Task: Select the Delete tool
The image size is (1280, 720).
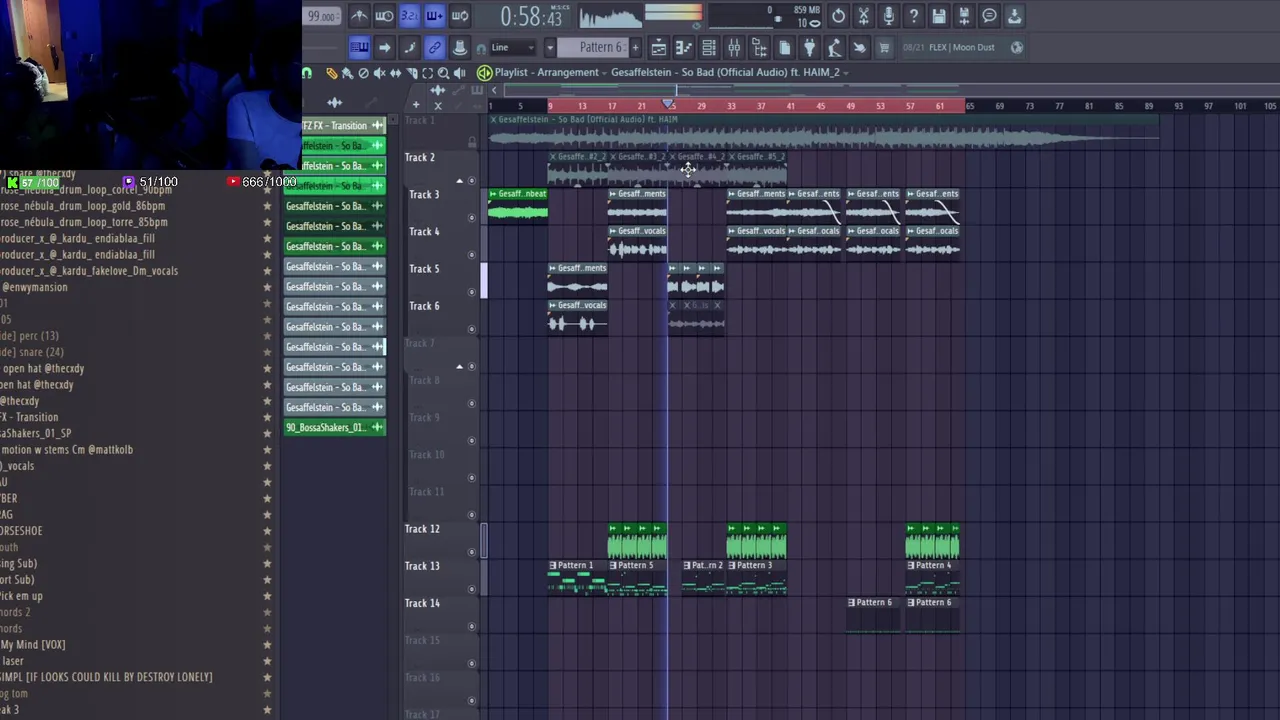Action: (364, 72)
